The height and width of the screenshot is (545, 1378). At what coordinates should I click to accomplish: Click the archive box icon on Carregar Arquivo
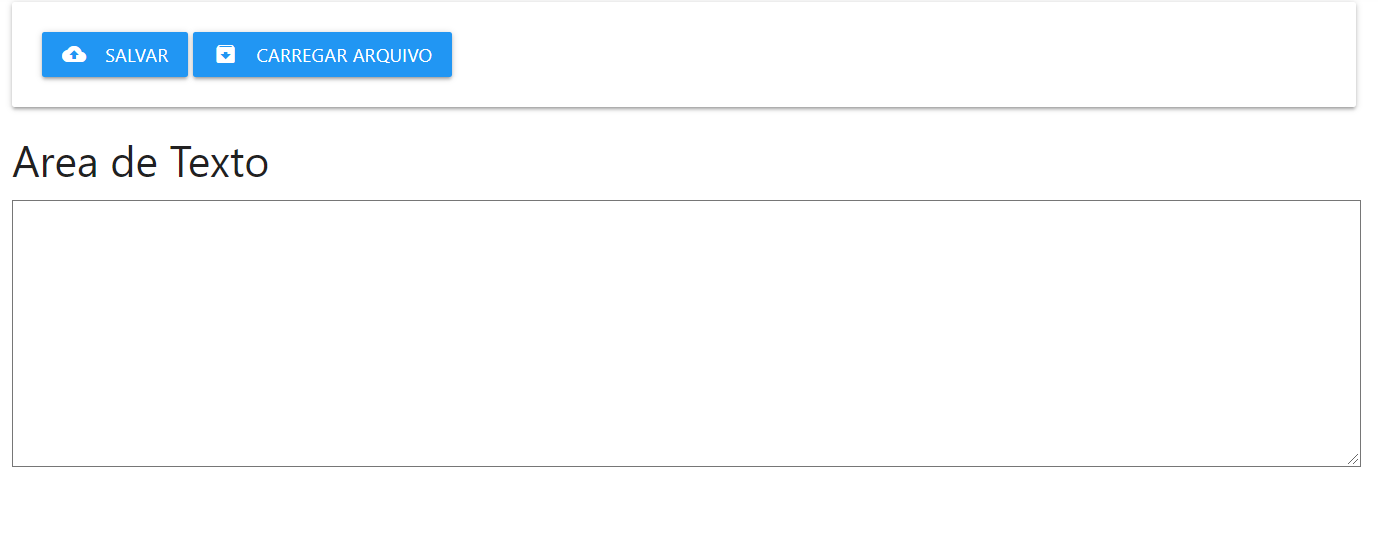pos(226,55)
